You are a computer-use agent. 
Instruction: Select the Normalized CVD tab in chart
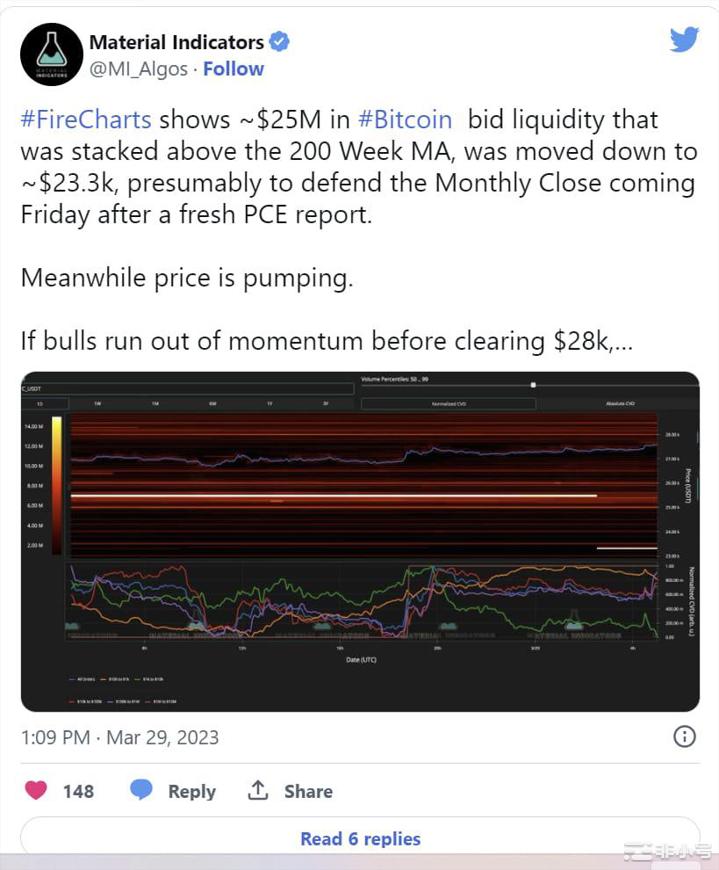(x=448, y=404)
